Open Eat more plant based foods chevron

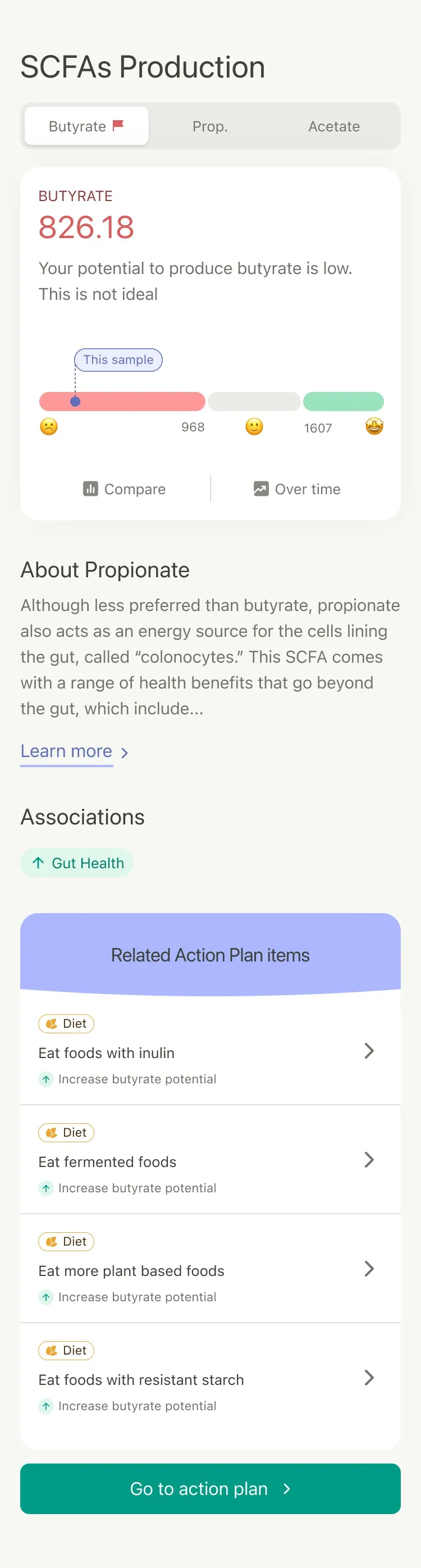(x=369, y=1269)
